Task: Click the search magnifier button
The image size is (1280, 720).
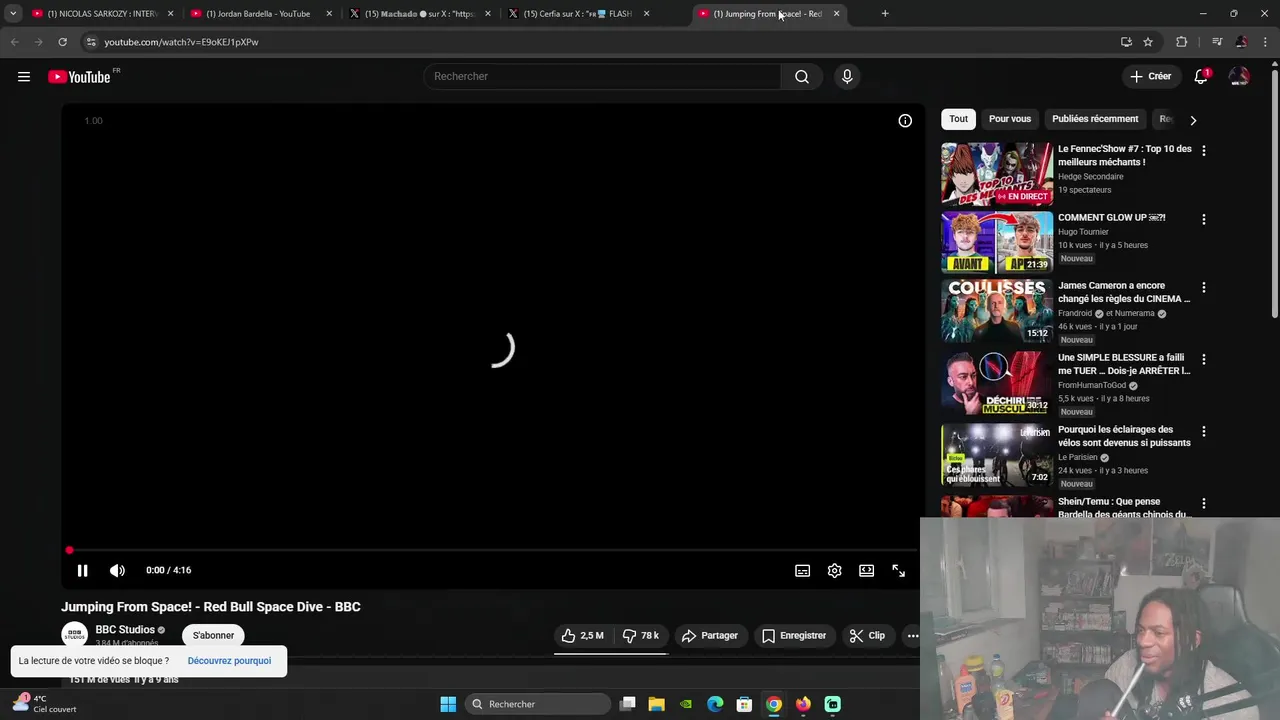Action: 802,77
